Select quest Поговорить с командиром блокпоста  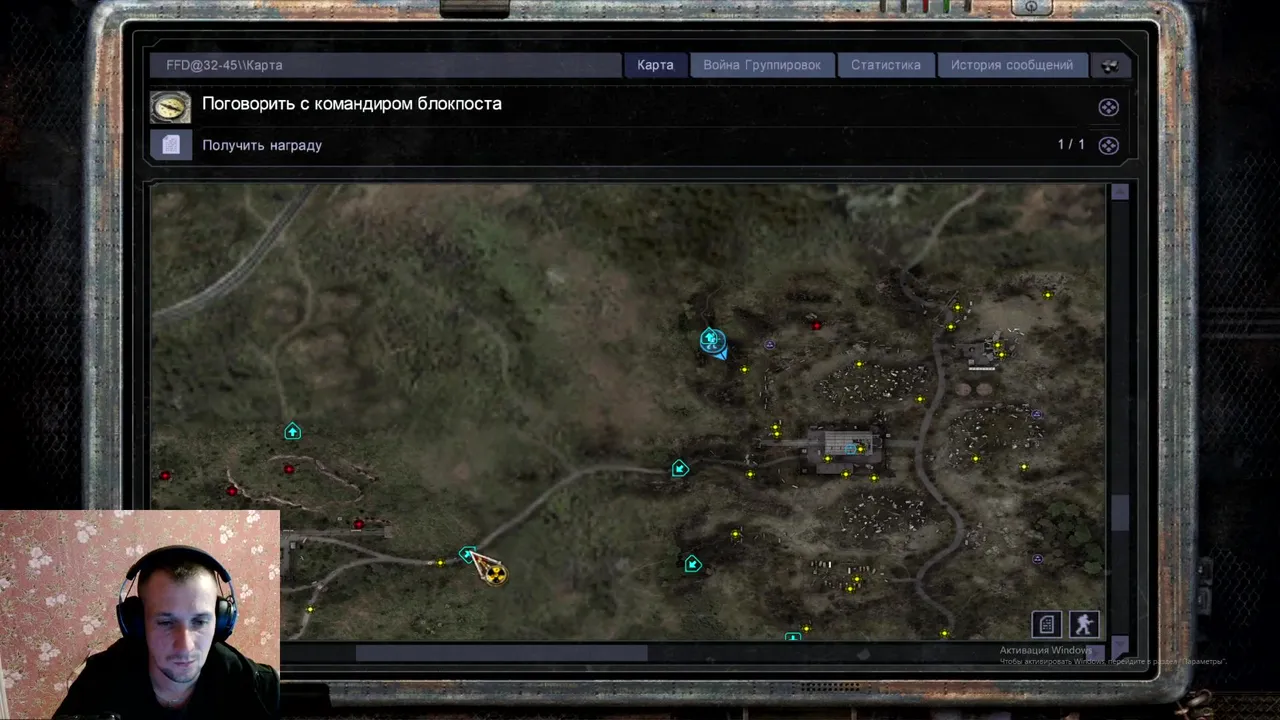[x=352, y=104]
